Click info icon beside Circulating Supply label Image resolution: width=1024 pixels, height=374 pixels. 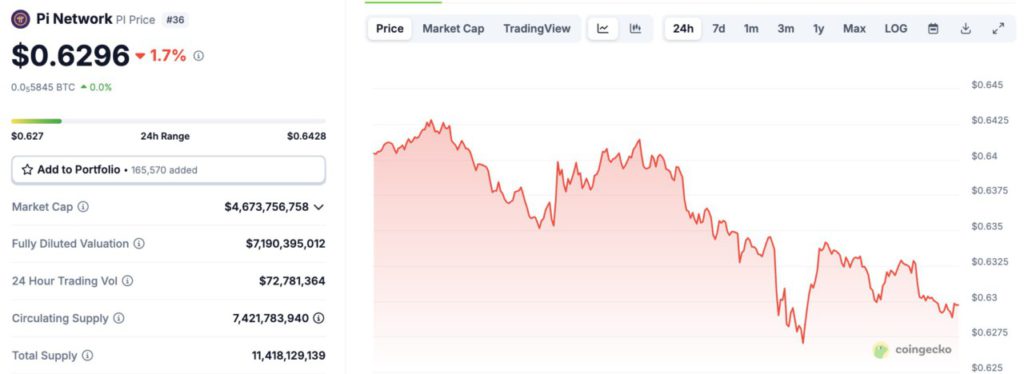[x=119, y=319]
